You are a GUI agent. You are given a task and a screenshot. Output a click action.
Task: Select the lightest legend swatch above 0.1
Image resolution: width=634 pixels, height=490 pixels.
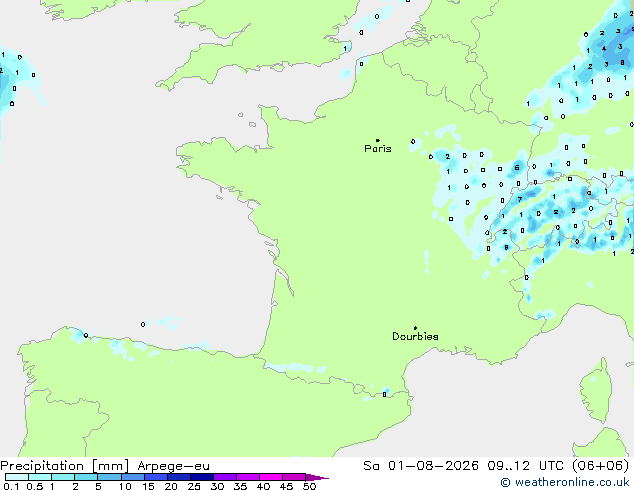click(x=17, y=477)
